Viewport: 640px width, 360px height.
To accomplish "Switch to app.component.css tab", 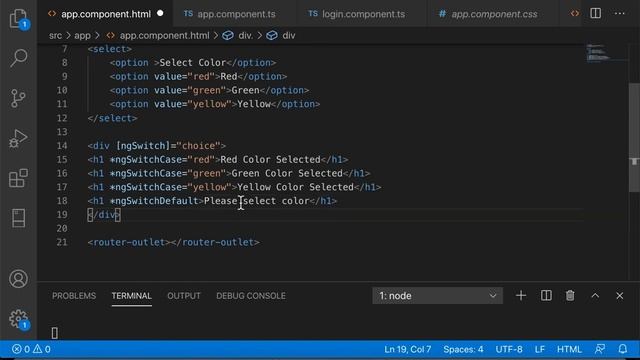I will (x=494, y=14).
